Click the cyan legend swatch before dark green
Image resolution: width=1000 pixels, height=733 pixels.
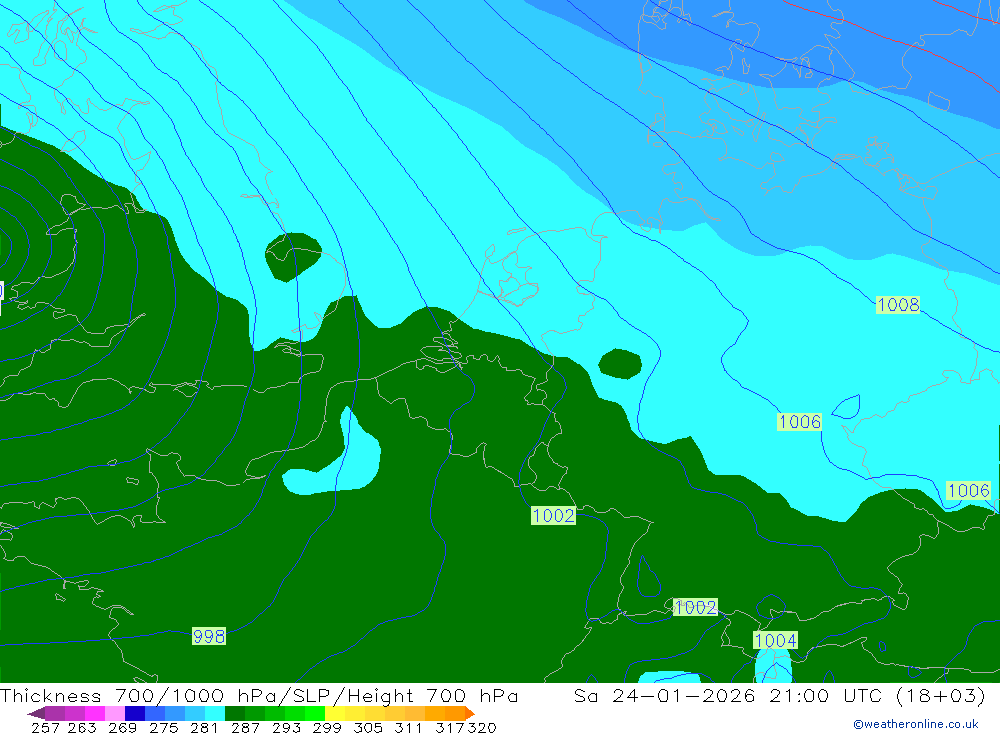tap(215, 713)
